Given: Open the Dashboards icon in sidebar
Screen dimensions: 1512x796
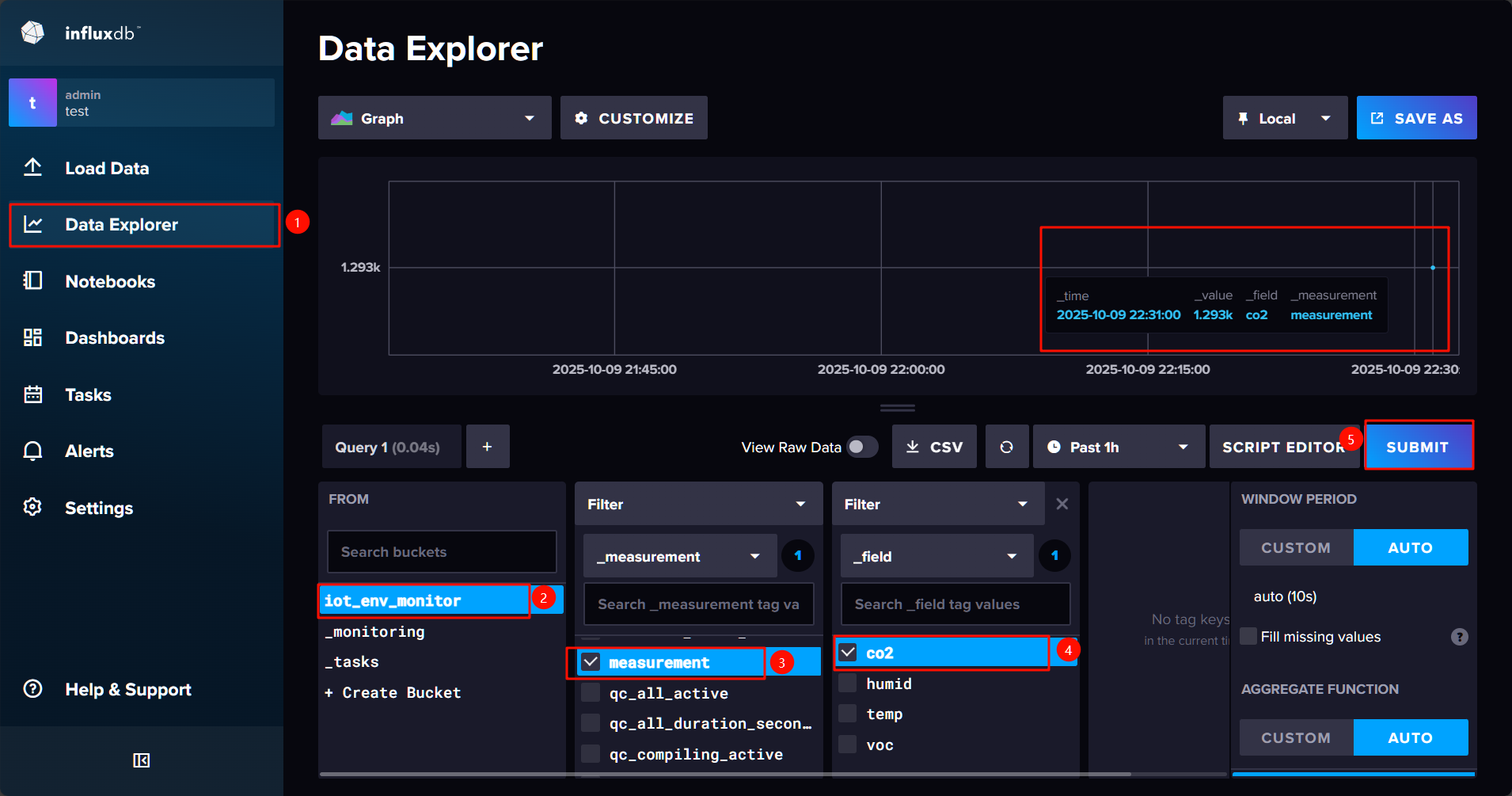Looking at the screenshot, I should pos(32,338).
